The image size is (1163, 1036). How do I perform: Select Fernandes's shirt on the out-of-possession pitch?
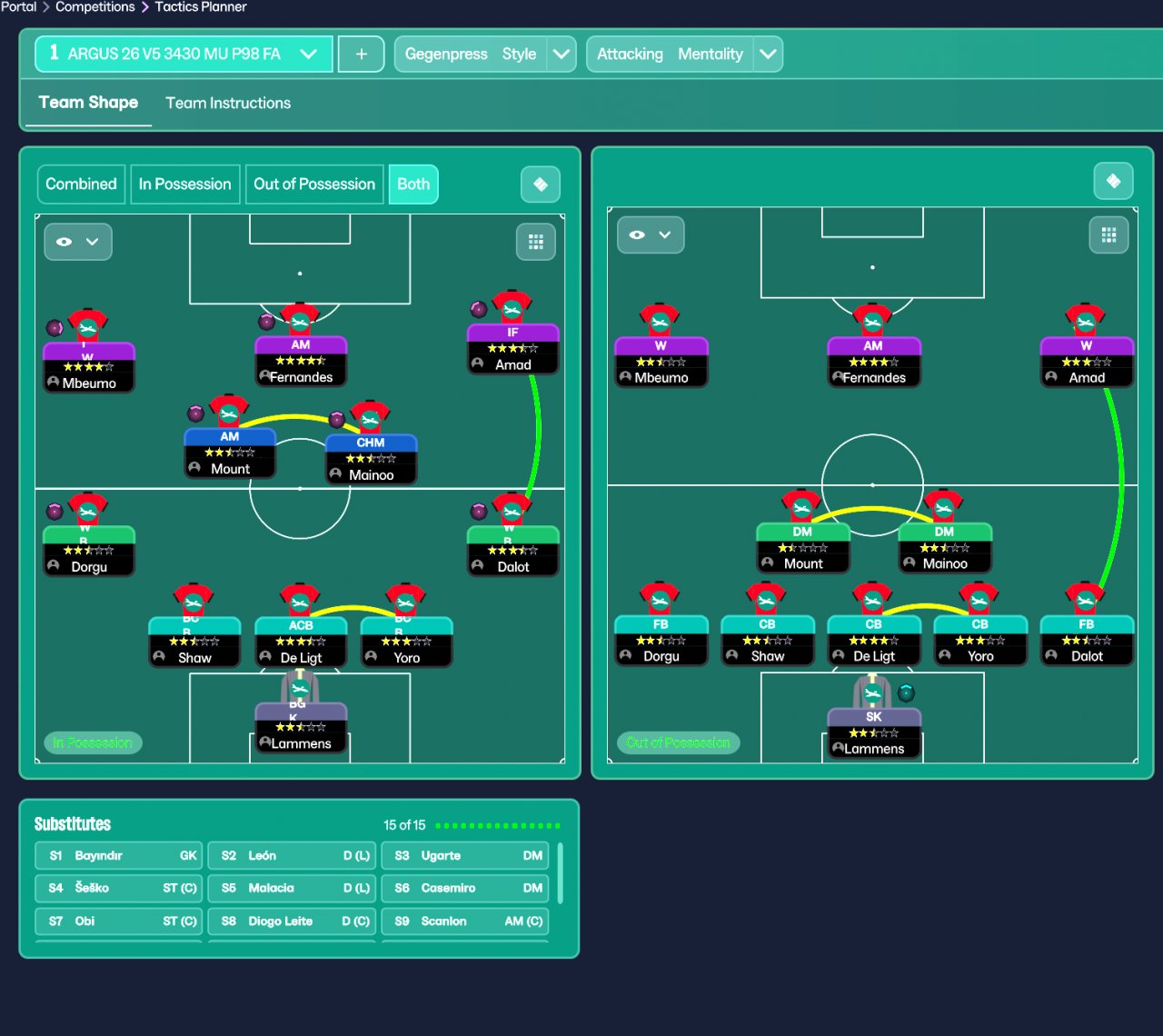point(872,321)
